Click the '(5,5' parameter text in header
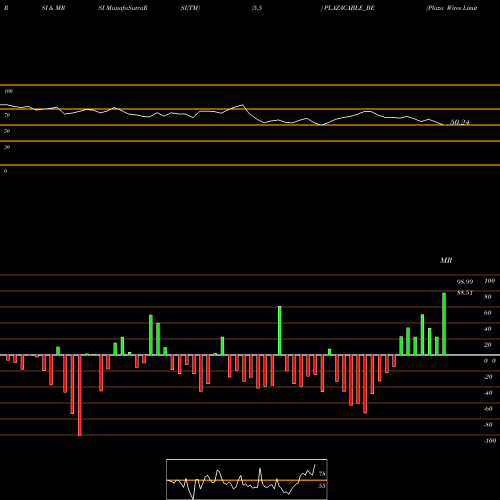This screenshot has height=500, width=500. tap(257, 8)
